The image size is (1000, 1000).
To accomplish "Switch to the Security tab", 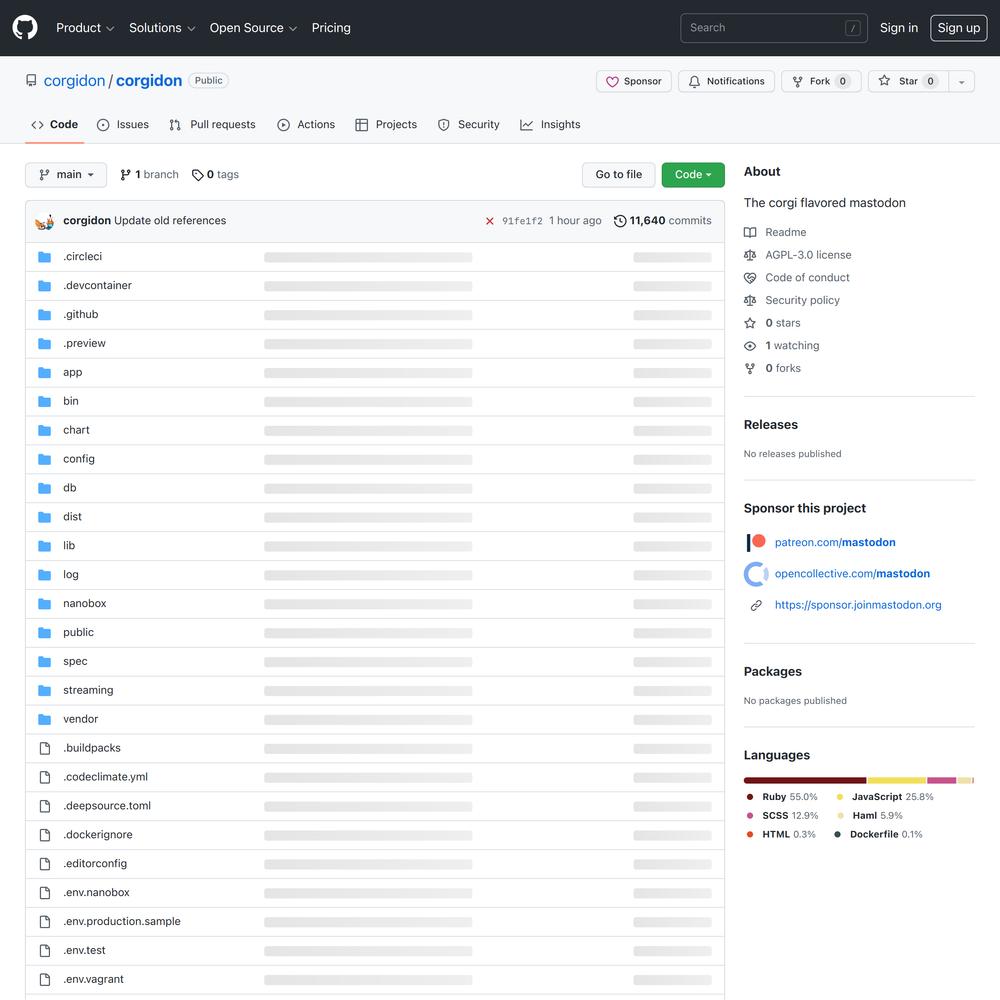I will point(469,124).
